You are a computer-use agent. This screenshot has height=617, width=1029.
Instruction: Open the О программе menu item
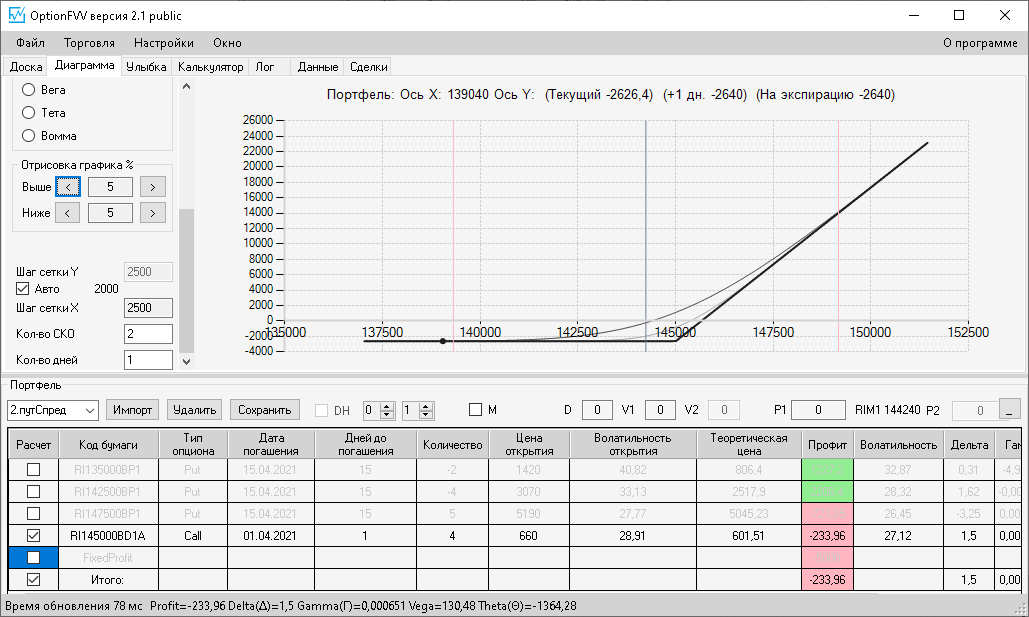(980, 43)
